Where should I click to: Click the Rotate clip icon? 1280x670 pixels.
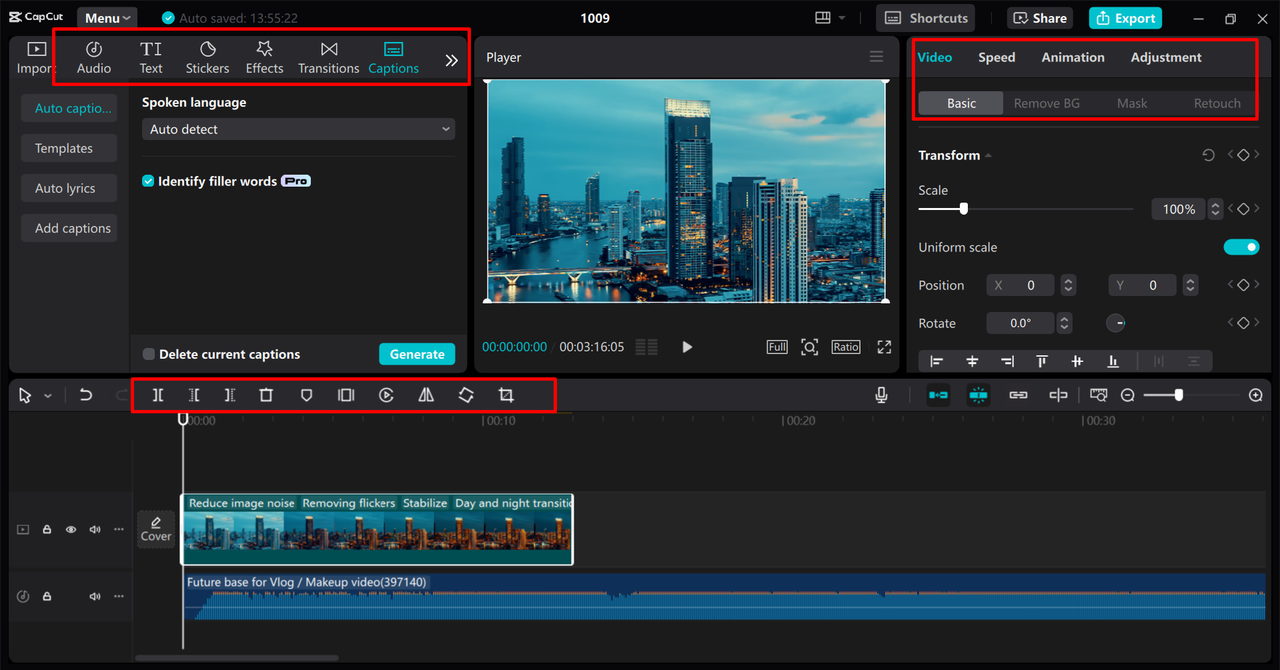(x=466, y=395)
